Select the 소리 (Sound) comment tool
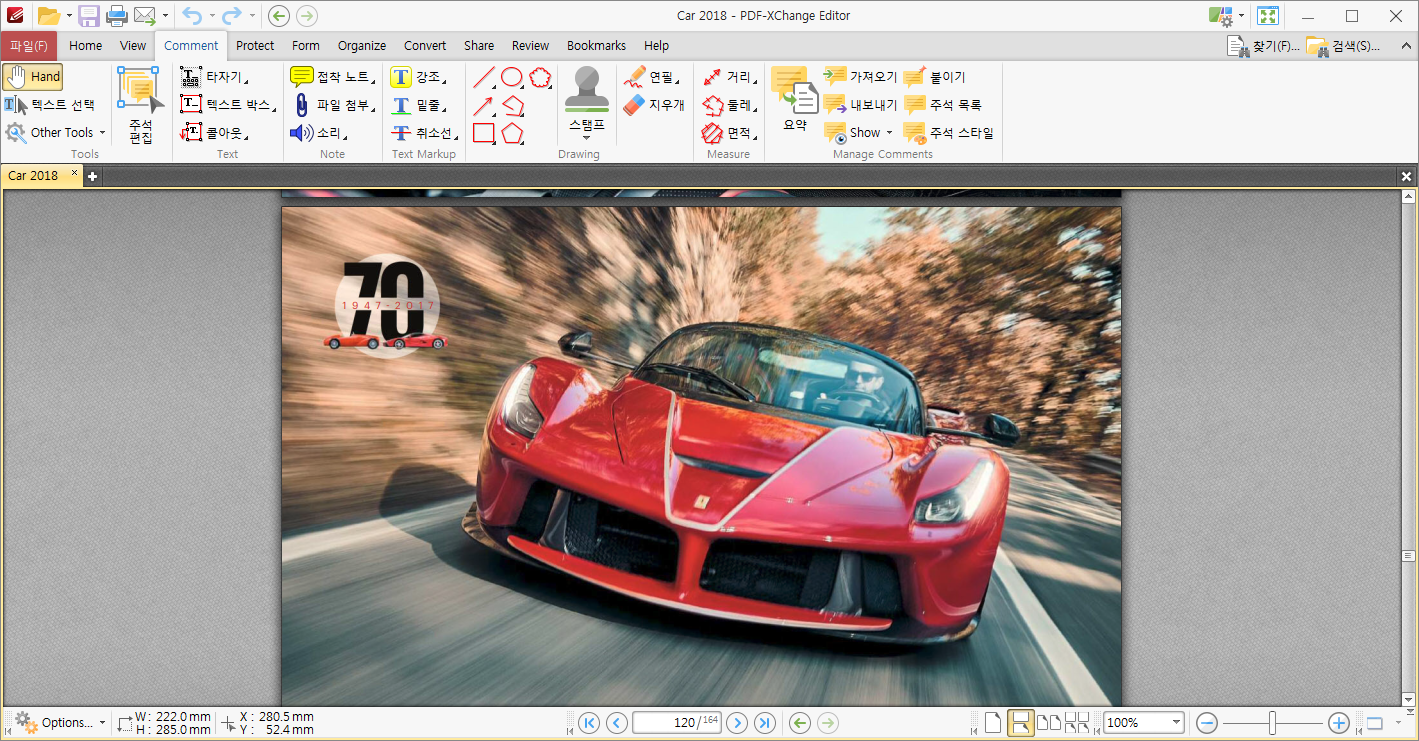Viewport: 1419px width, 741px height. (x=319, y=132)
